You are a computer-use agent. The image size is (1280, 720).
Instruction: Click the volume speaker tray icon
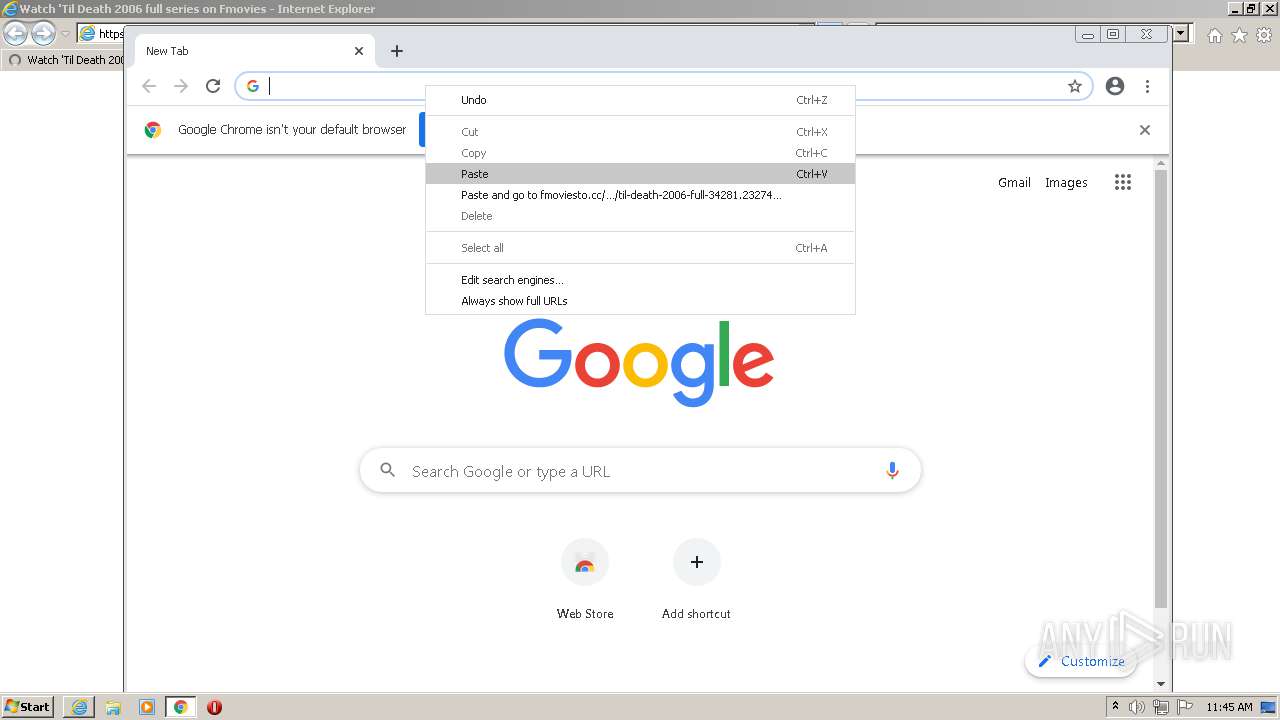pos(1137,707)
